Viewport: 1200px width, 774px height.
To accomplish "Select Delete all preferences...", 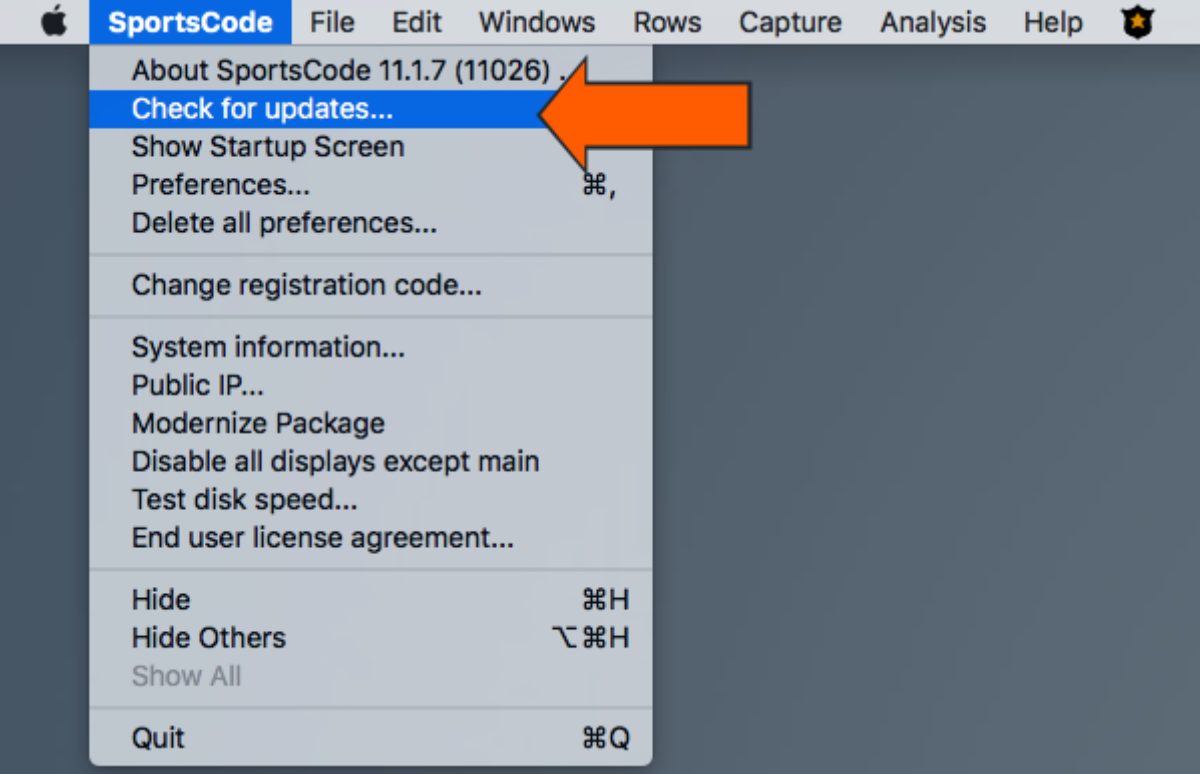I will (284, 223).
